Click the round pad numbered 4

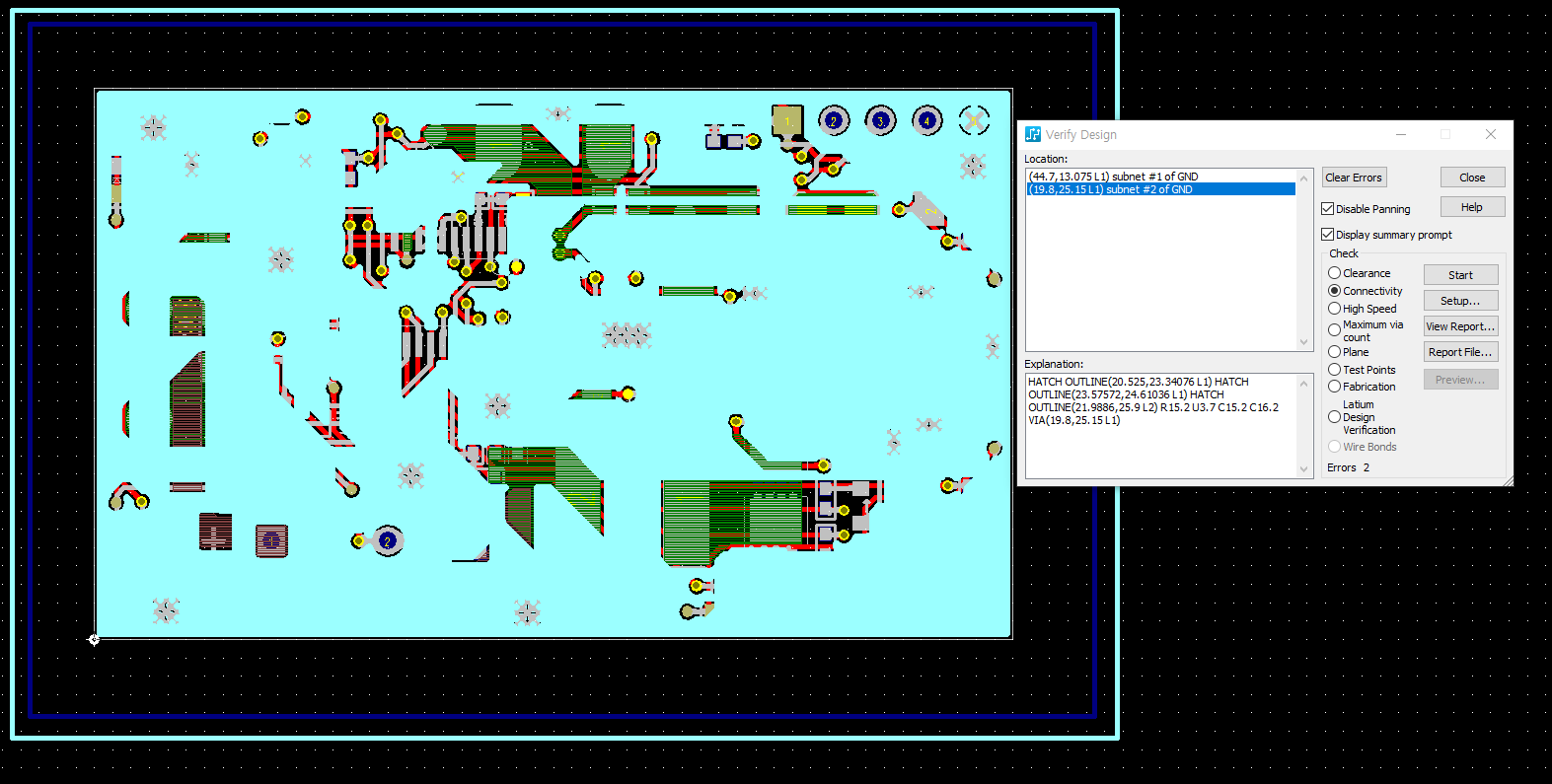(x=926, y=120)
